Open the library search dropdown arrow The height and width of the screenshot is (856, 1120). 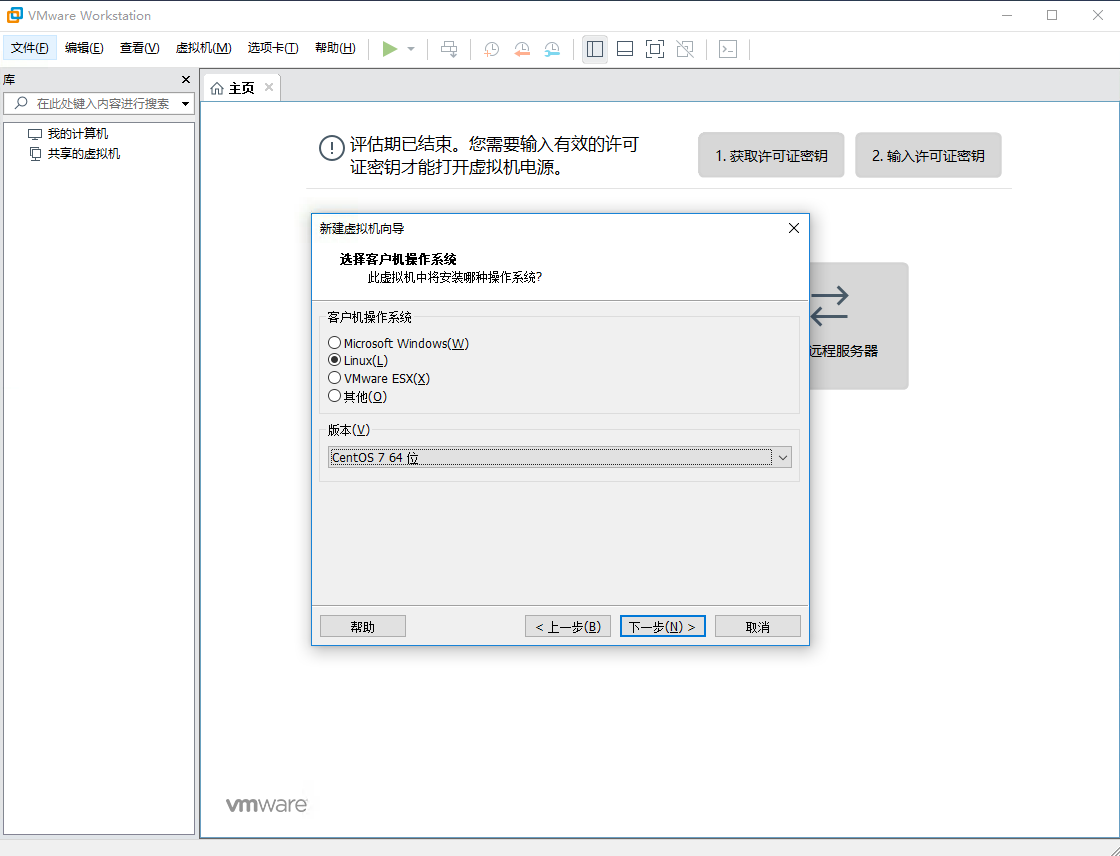click(186, 104)
